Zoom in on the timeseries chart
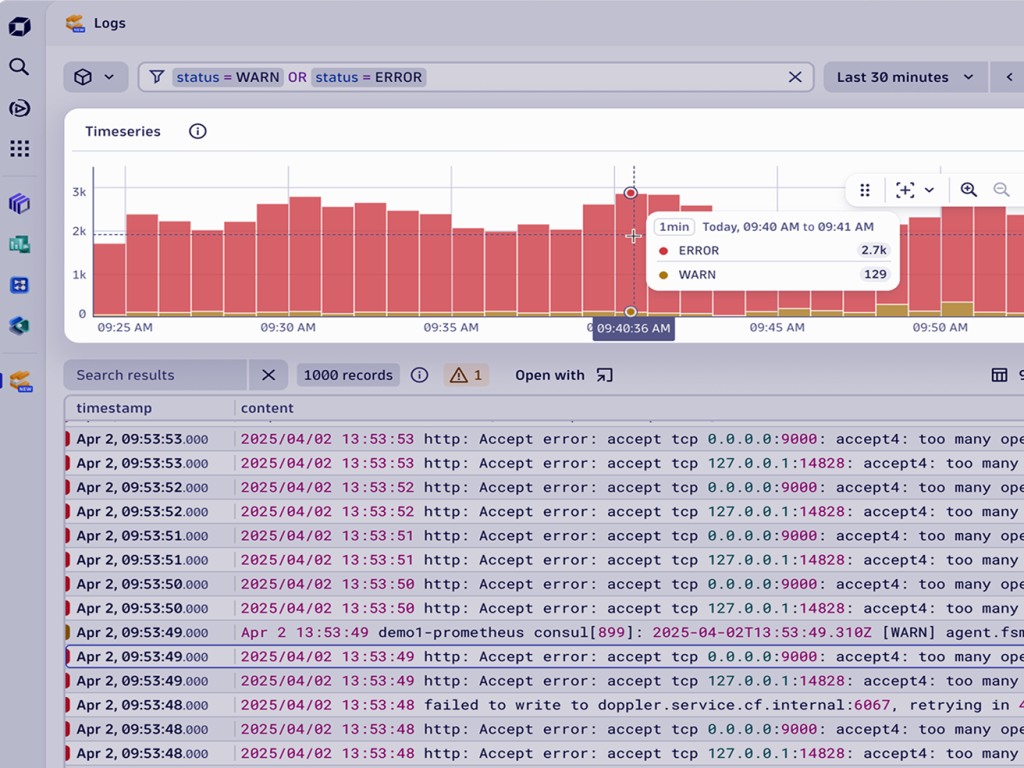The image size is (1024, 768). click(968, 190)
